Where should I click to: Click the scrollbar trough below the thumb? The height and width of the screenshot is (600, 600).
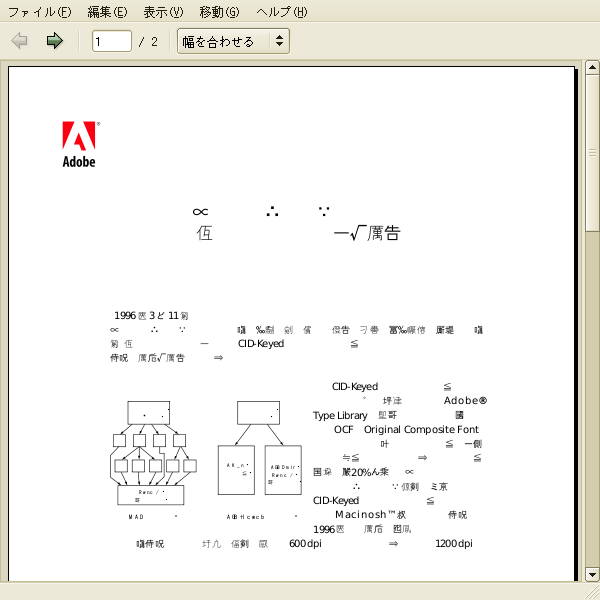coord(592,400)
